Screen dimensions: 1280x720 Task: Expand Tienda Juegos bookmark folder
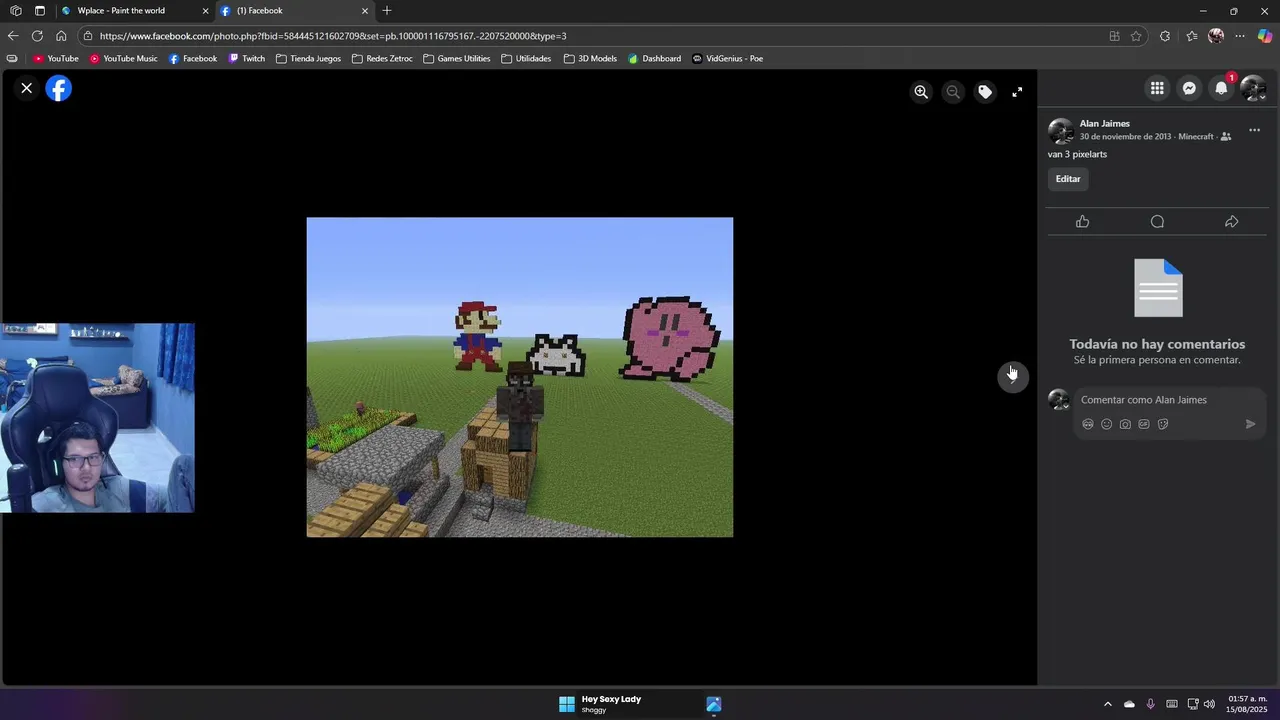(309, 59)
